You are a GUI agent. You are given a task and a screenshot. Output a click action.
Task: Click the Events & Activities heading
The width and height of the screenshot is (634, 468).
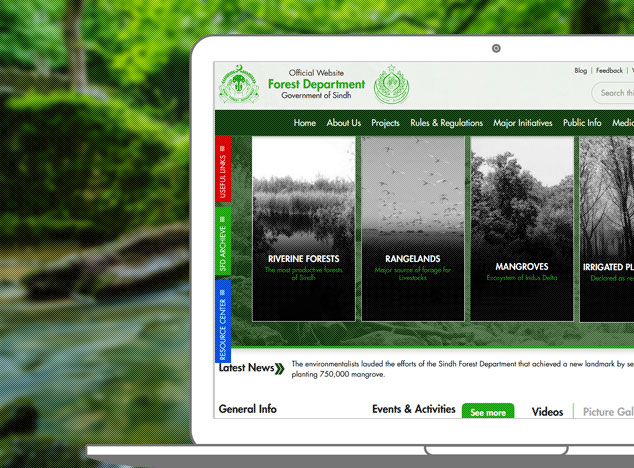tap(414, 409)
